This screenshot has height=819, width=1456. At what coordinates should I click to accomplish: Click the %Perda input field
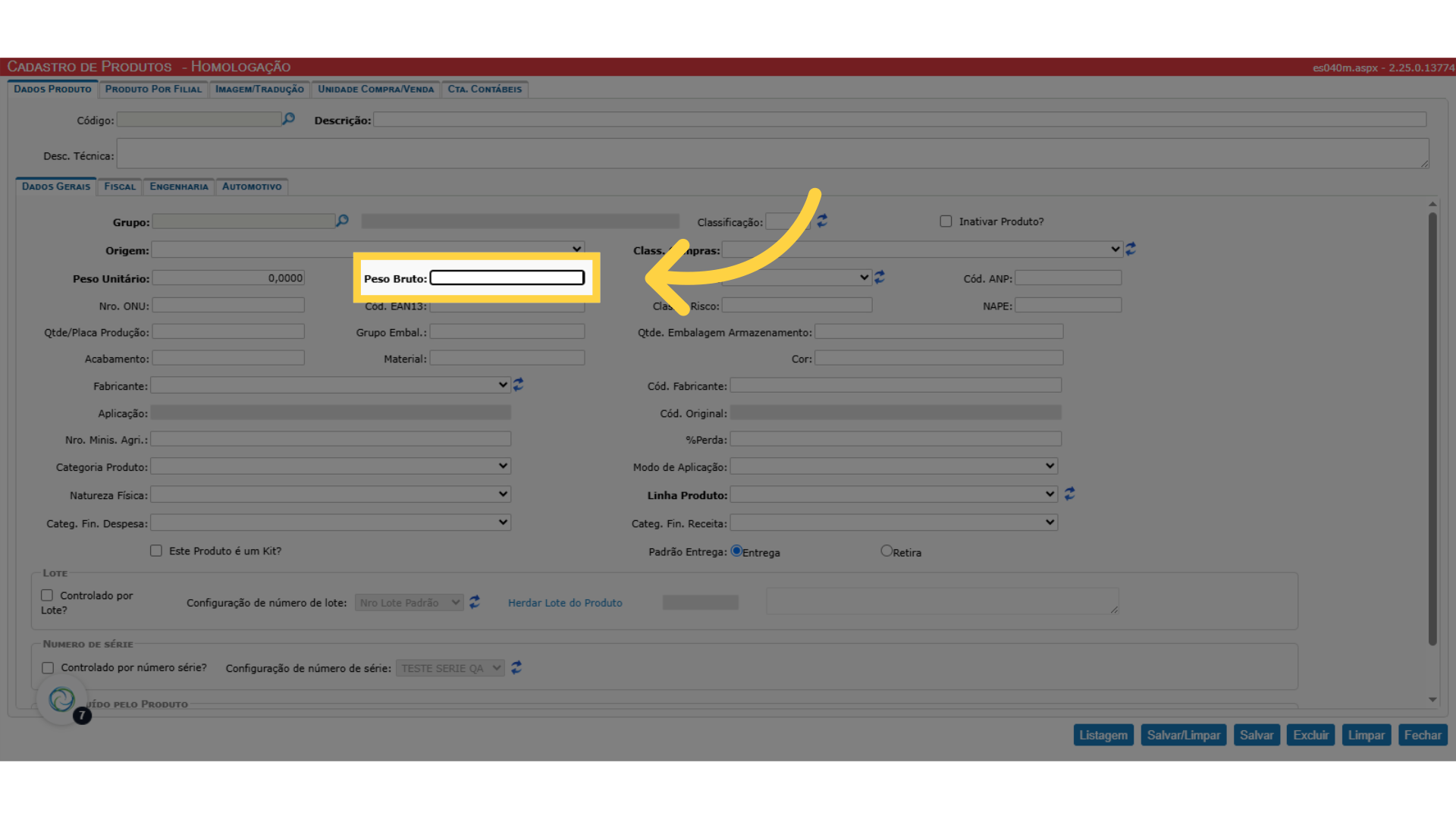[x=896, y=439]
